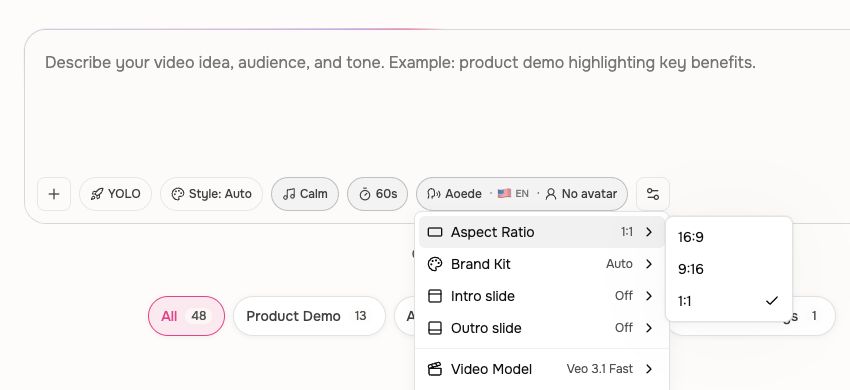Click the Off value of Outro slide
Screen dimensions: 850x390
click(623, 328)
